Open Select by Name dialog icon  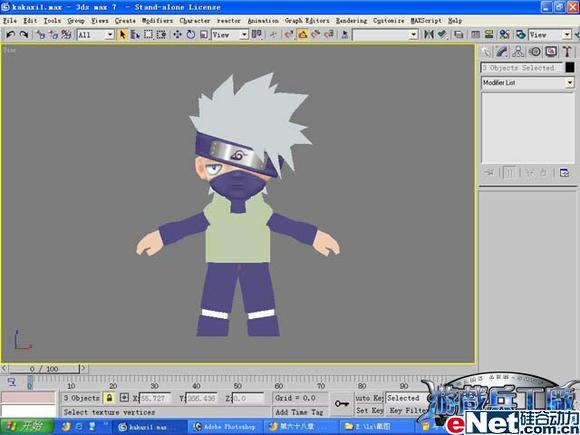pos(135,35)
